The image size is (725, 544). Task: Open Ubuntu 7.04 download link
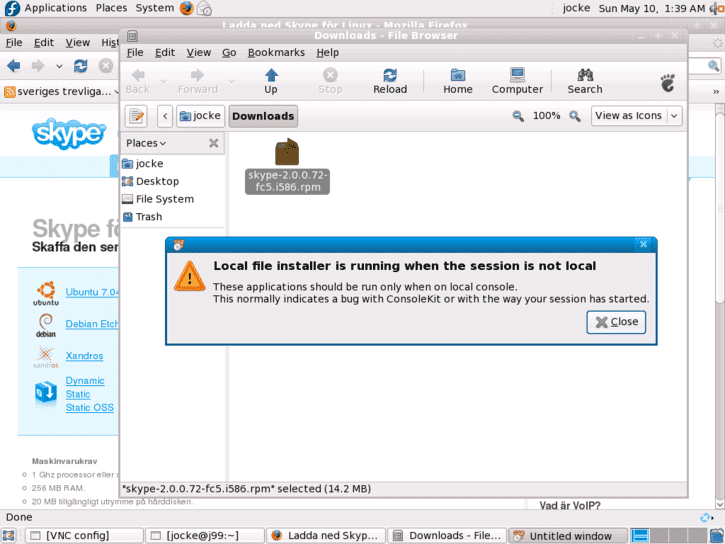[92, 292]
